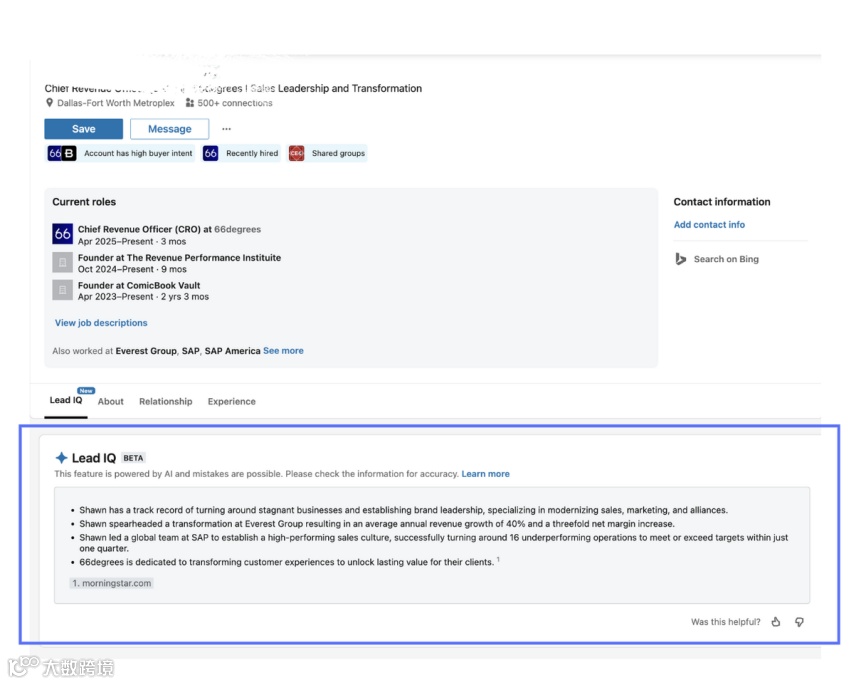Click Everest Group in Also worked at
This screenshot has width=866, height=684.
click(146, 351)
